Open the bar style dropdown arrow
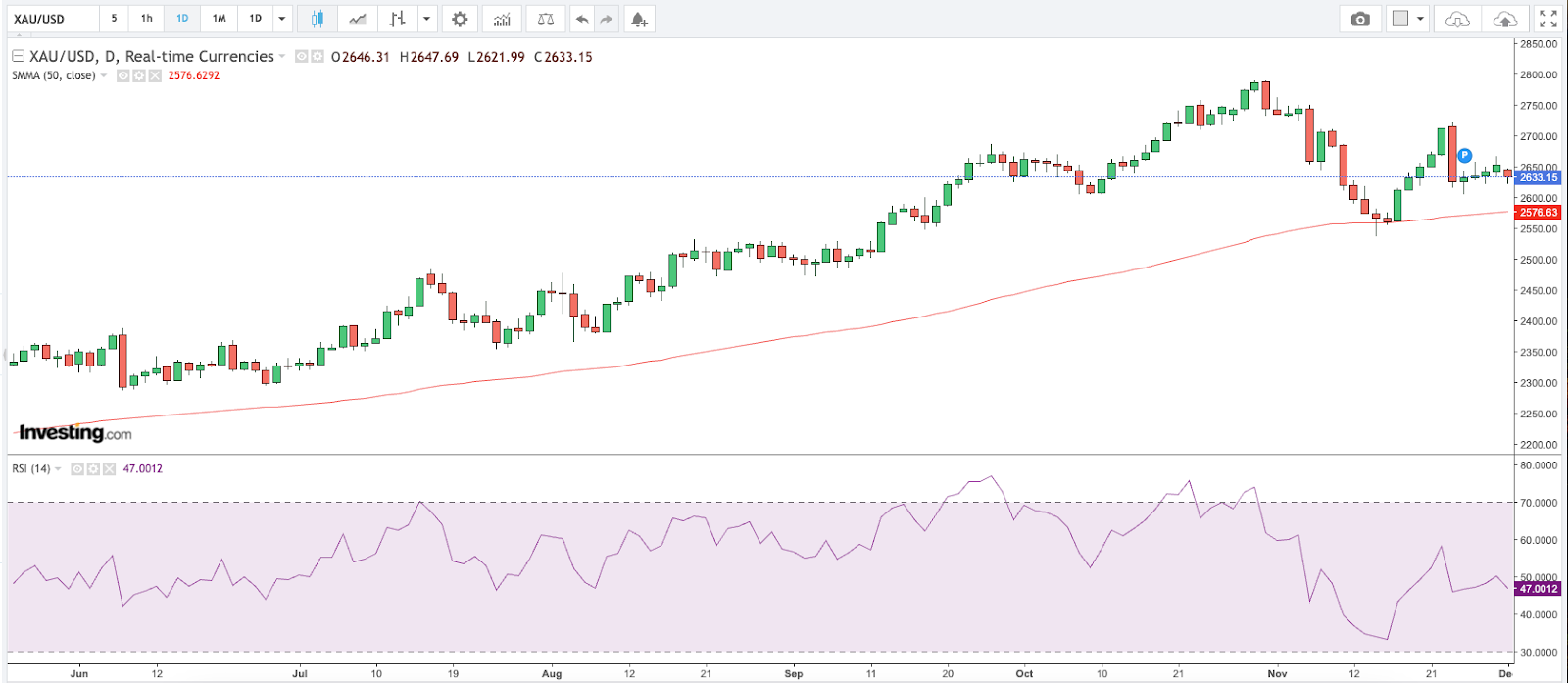The height and width of the screenshot is (683, 1568). pos(426,19)
